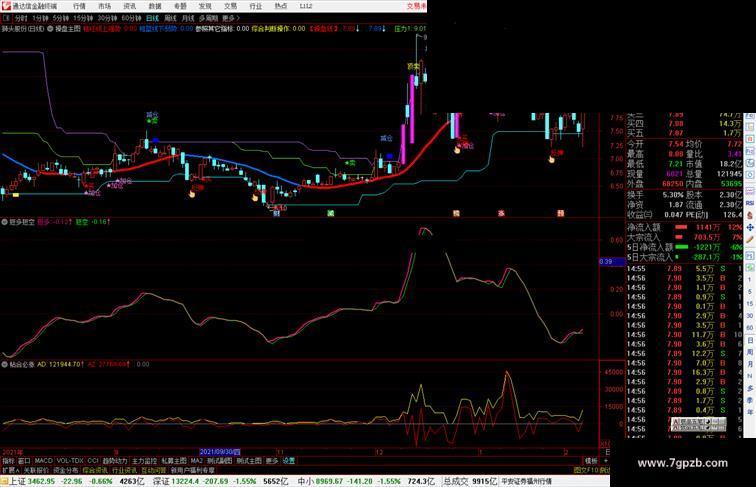Select the 30分钟 period tab
This screenshot has width=756, height=487.
[x=107, y=18]
